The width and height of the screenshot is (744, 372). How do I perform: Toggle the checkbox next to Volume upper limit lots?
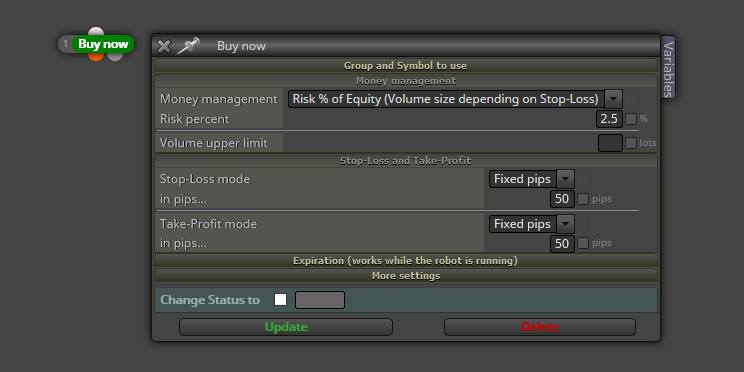631,143
